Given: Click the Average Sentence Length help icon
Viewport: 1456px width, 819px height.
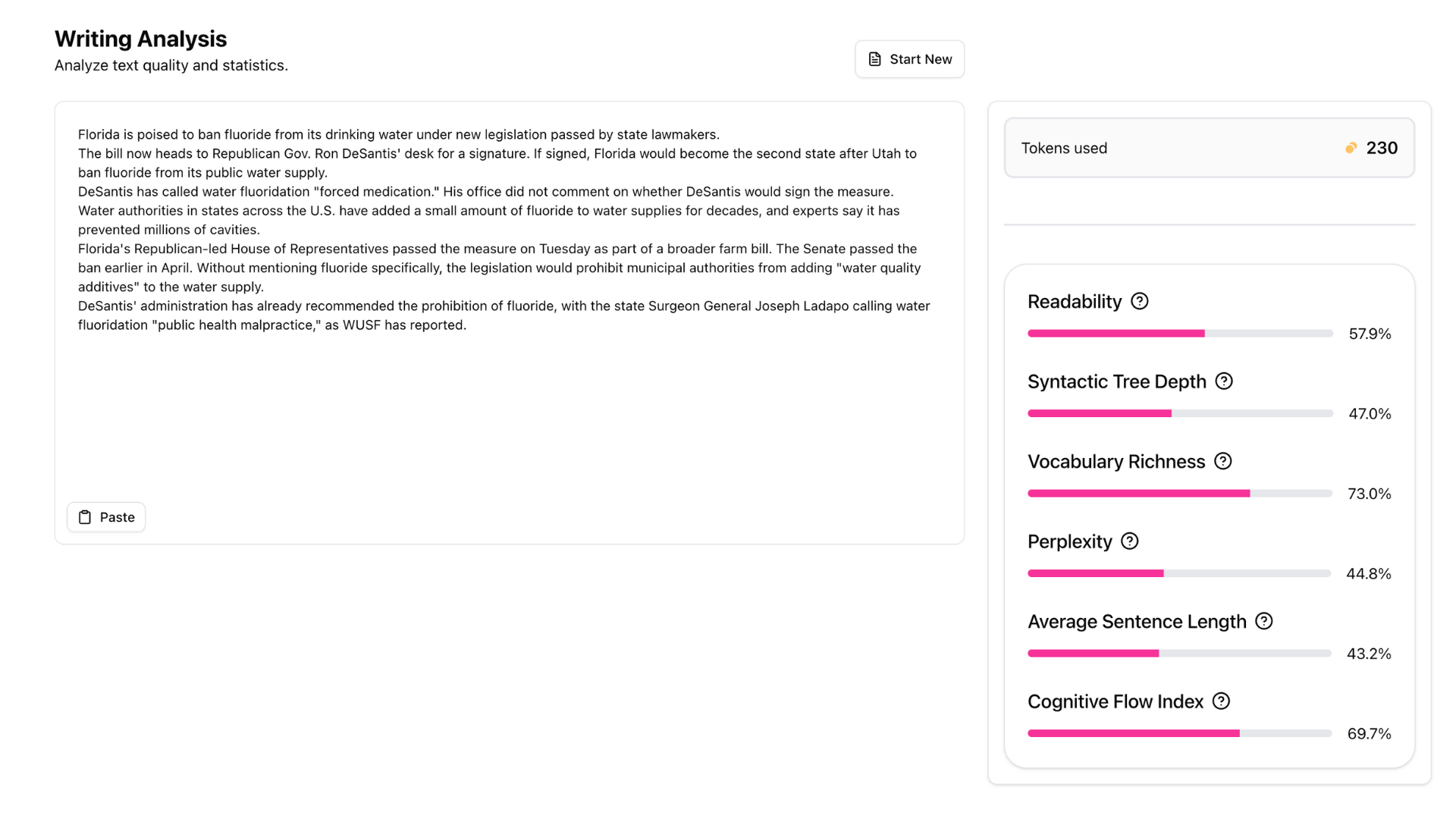Looking at the screenshot, I should point(1263,621).
